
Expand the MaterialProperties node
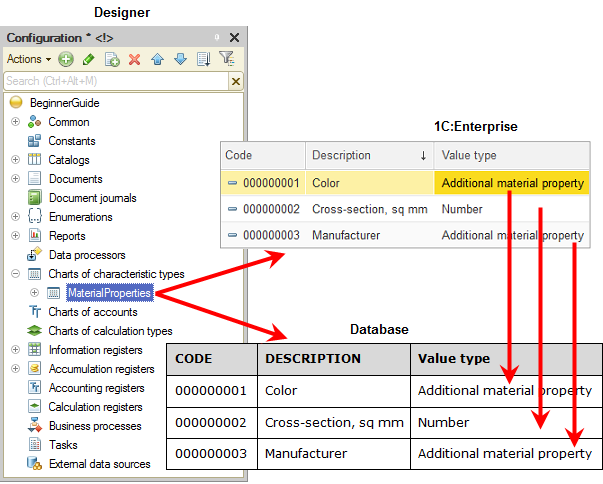(x=34, y=293)
